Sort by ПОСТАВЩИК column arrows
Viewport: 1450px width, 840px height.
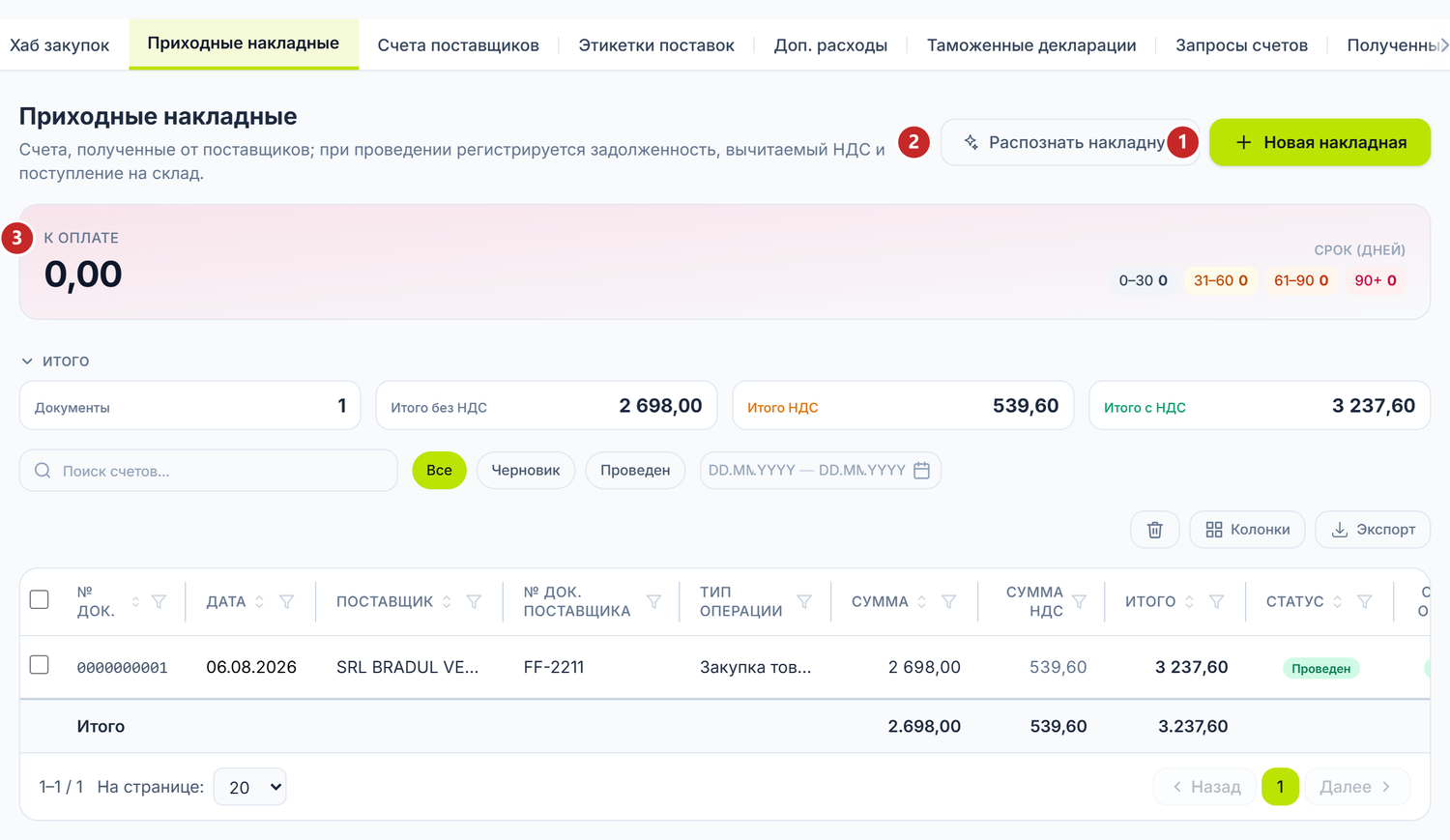tap(447, 602)
